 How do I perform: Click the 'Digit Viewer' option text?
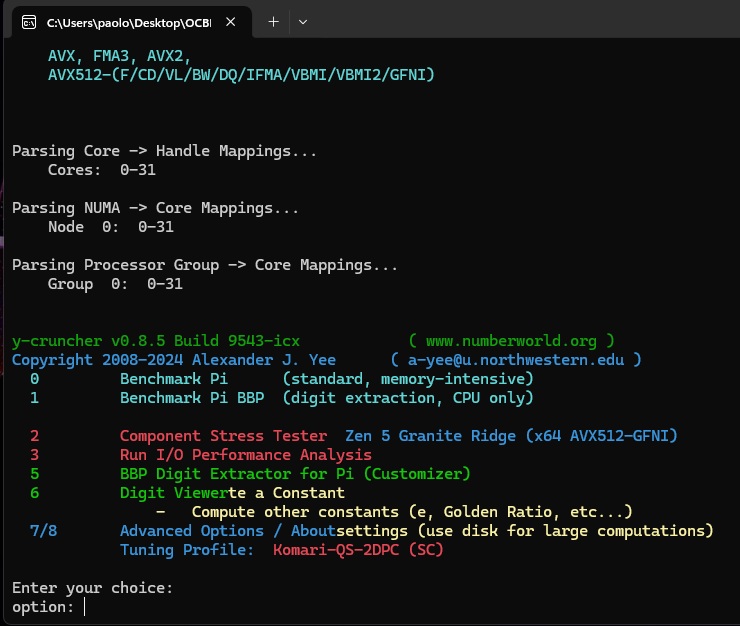[x=174, y=493]
